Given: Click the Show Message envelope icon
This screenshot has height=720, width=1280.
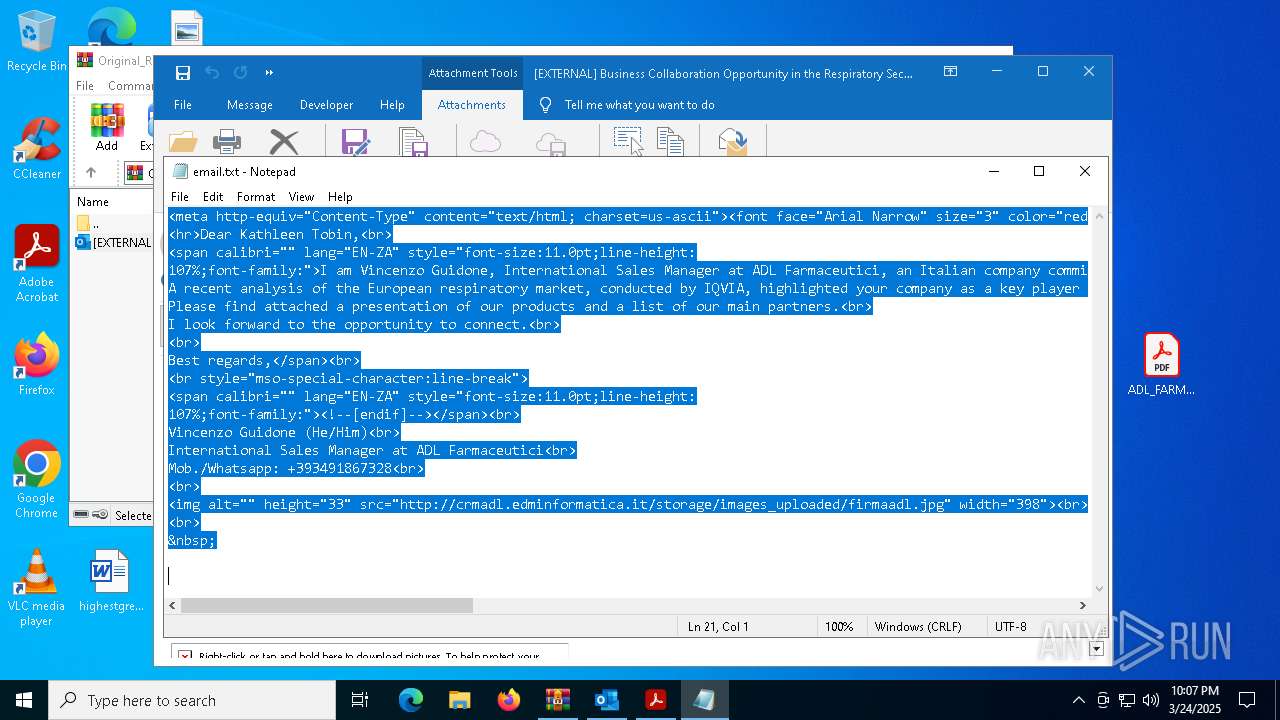Looking at the screenshot, I should coord(733,142).
